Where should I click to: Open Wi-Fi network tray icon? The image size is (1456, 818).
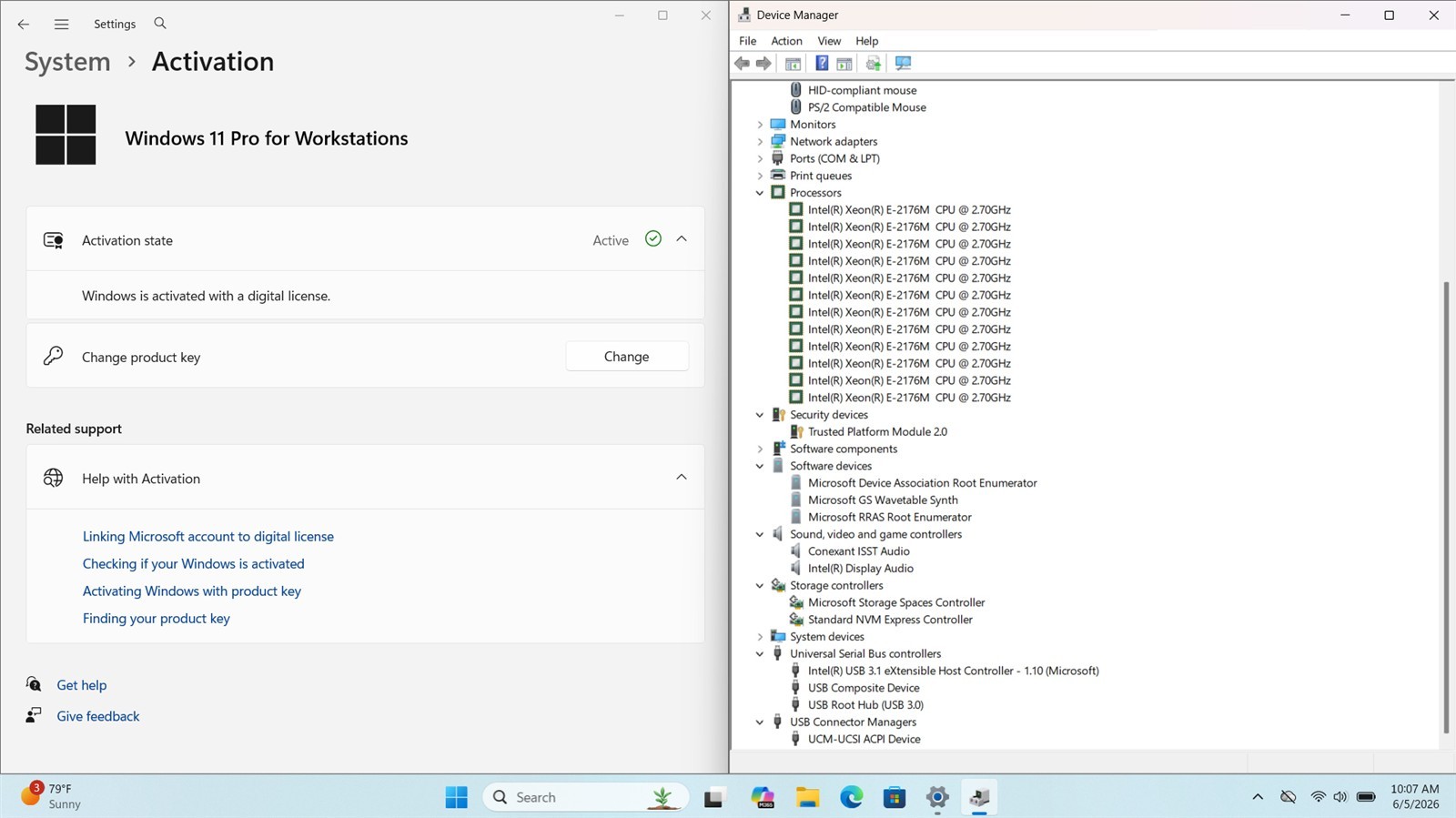[1318, 797]
